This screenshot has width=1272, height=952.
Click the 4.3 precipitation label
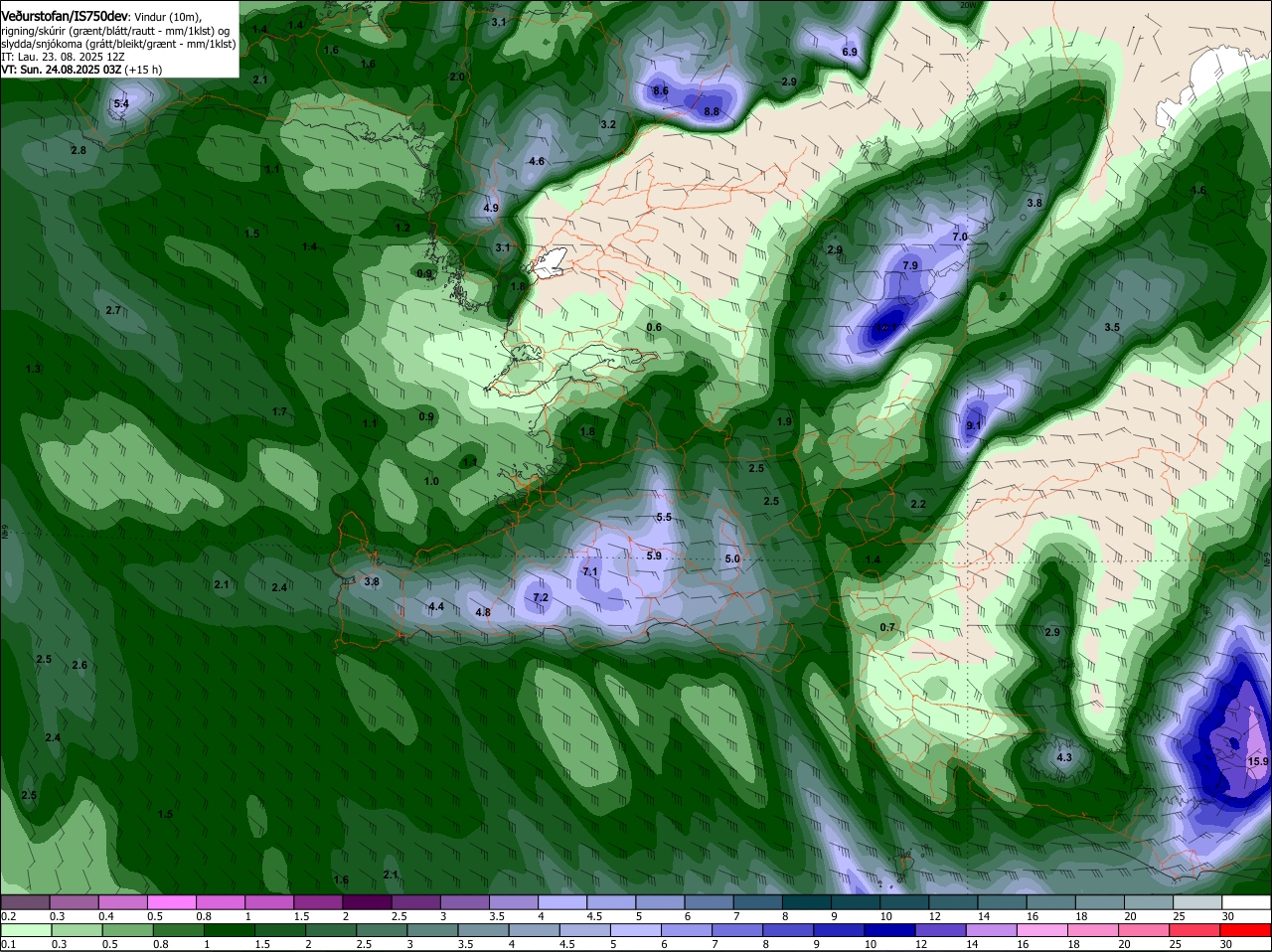[x=1064, y=757]
